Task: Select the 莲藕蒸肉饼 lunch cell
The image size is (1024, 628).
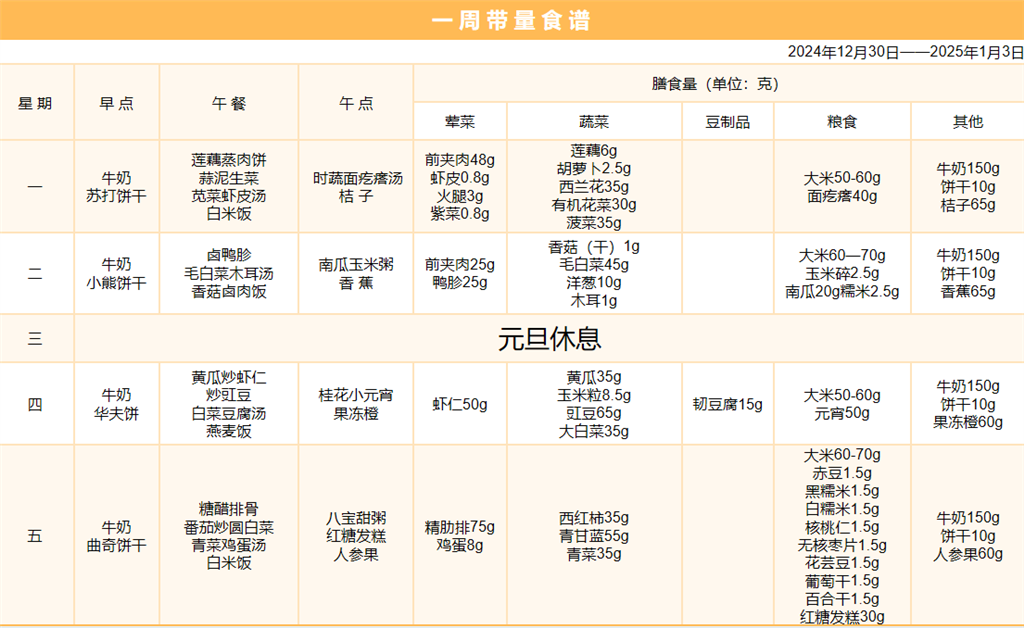Action: click(229, 160)
